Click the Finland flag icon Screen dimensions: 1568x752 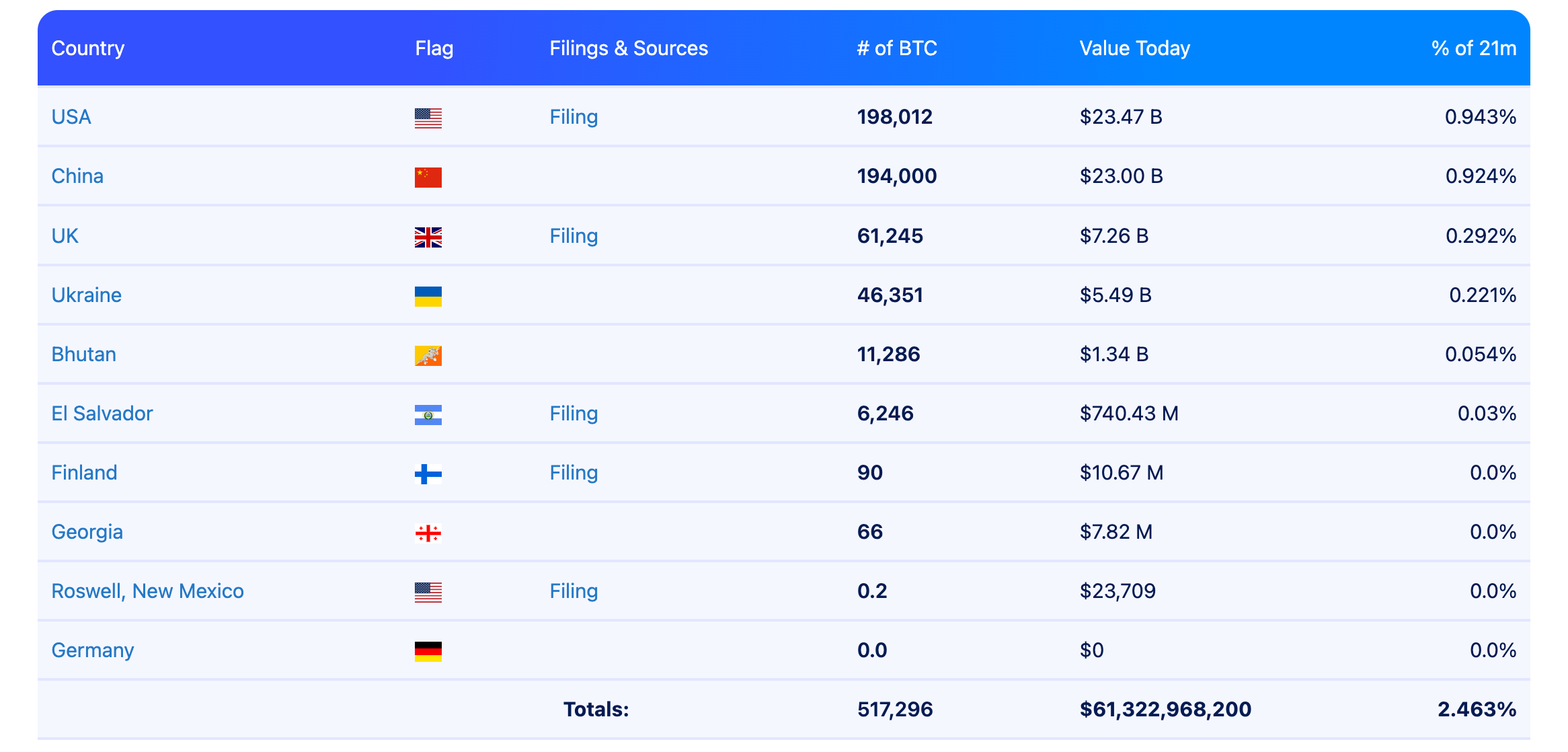(x=428, y=474)
